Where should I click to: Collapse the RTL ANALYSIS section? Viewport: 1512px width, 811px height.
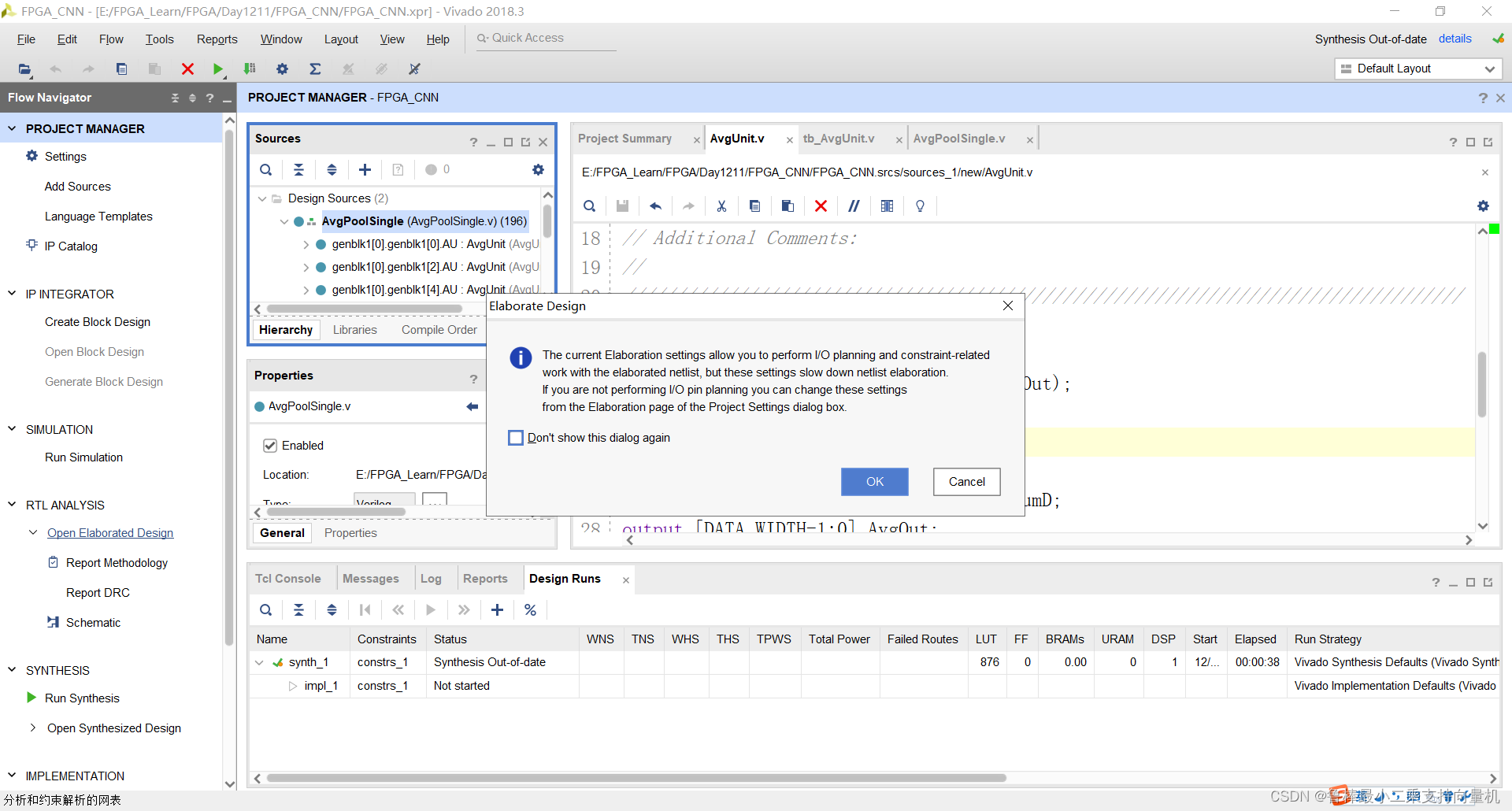click(12, 505)
